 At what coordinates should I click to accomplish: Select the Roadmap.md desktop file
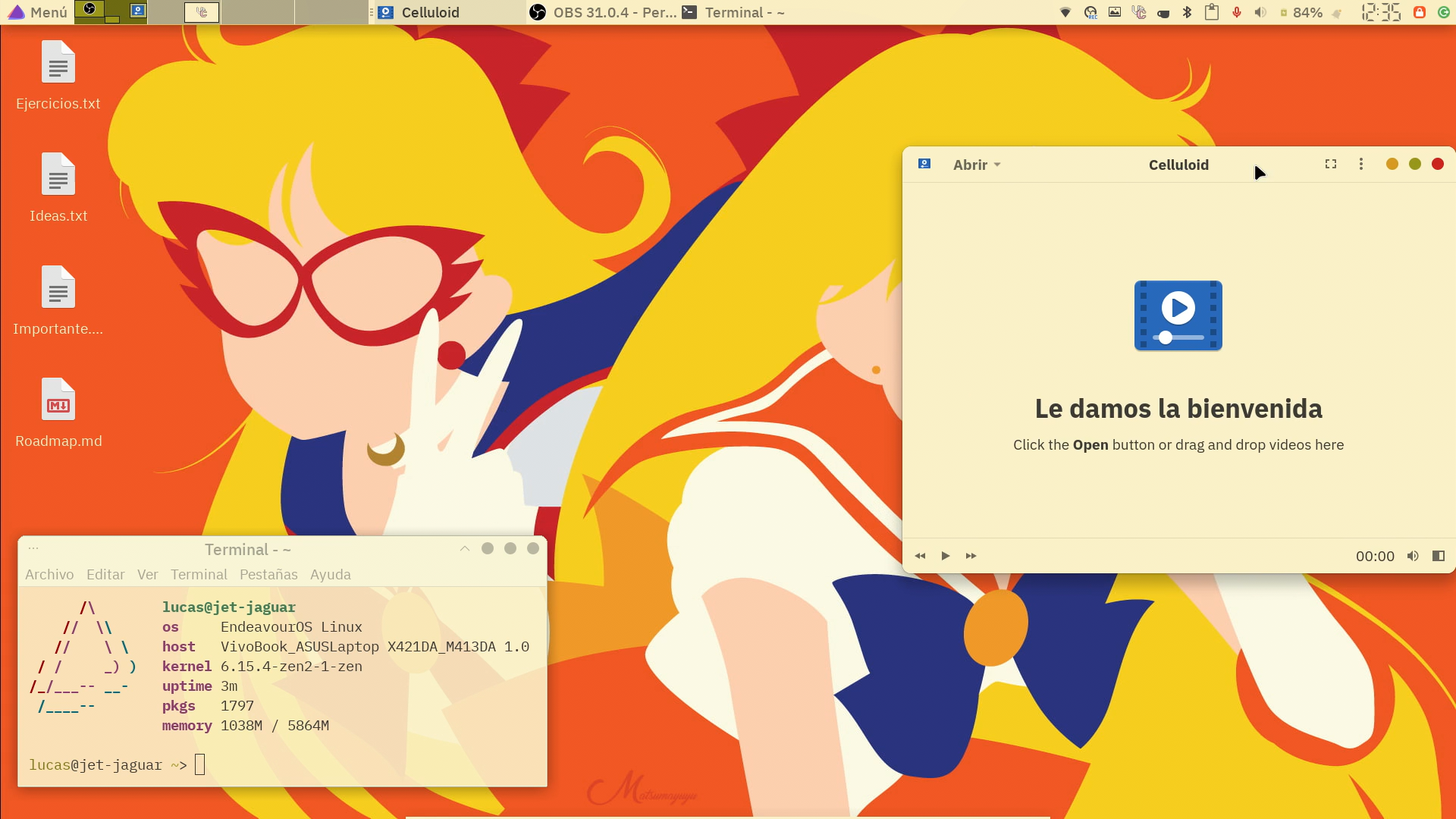pyautogui.click(x=58, y=413)
